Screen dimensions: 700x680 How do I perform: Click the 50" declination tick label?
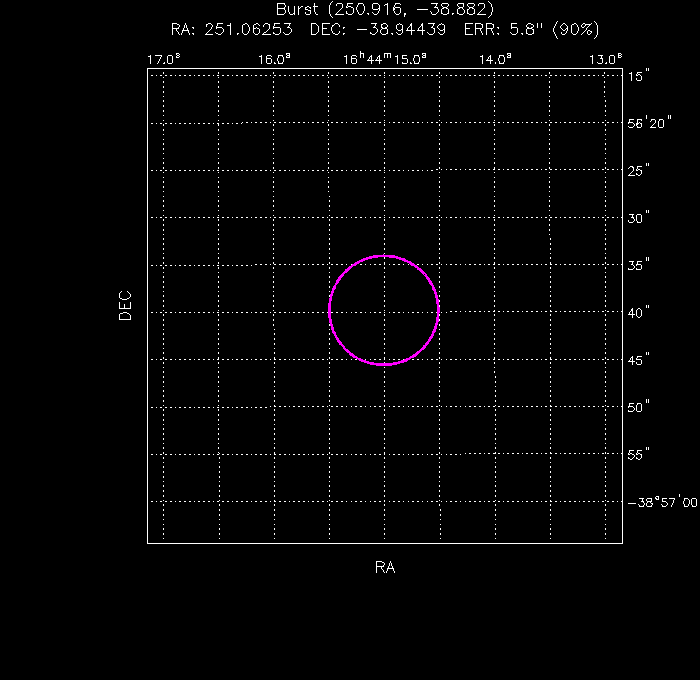pyautogui.click(x=638, y=407)
